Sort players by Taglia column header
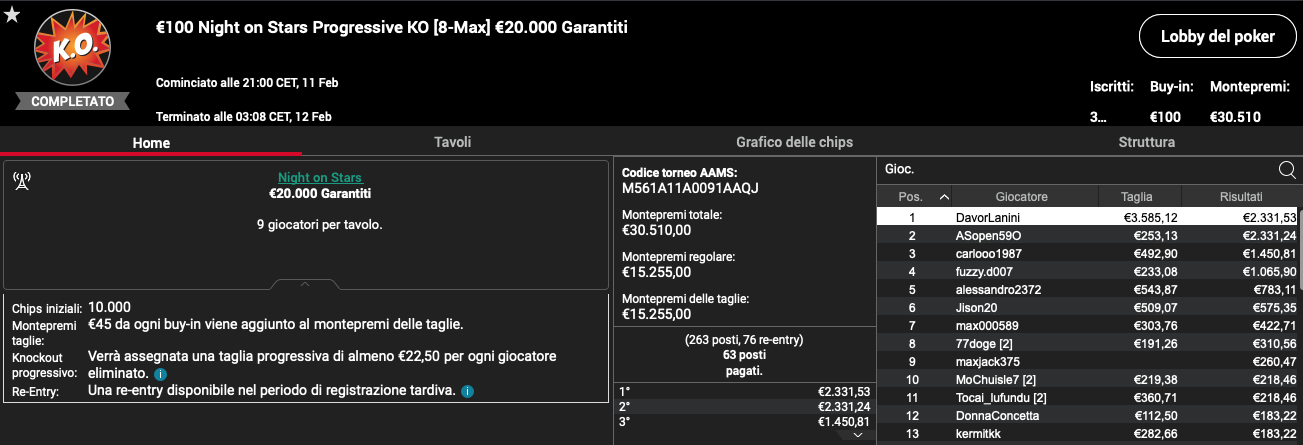This screenshot has height=445, width=1303. (1138, 197)
